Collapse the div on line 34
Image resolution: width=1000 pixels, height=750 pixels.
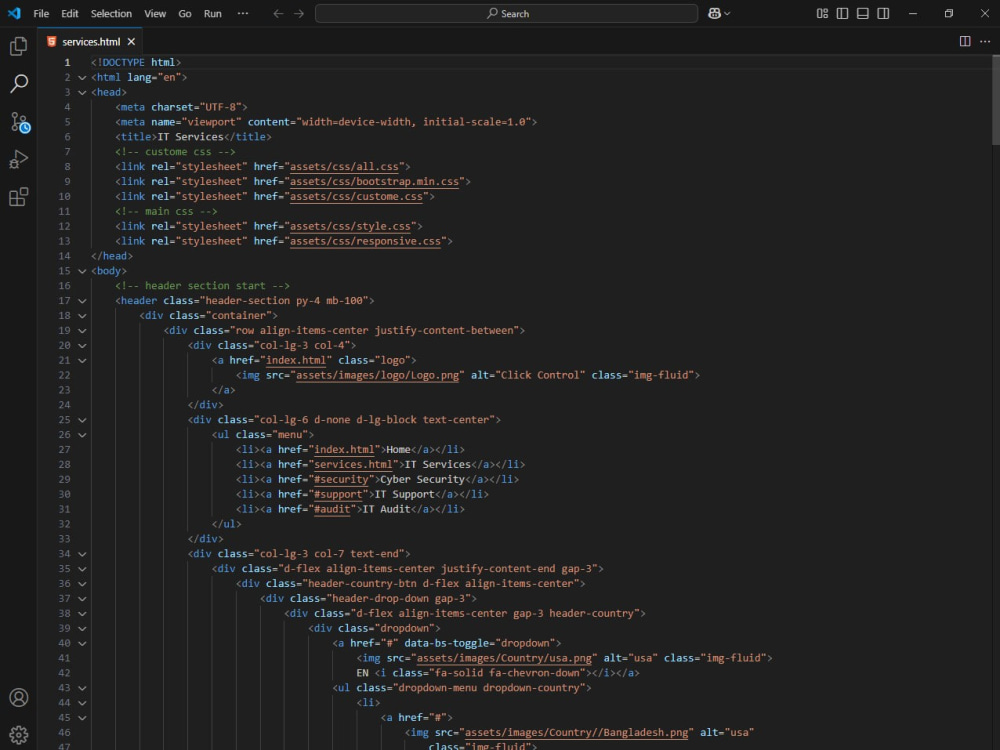coord(82,554)
